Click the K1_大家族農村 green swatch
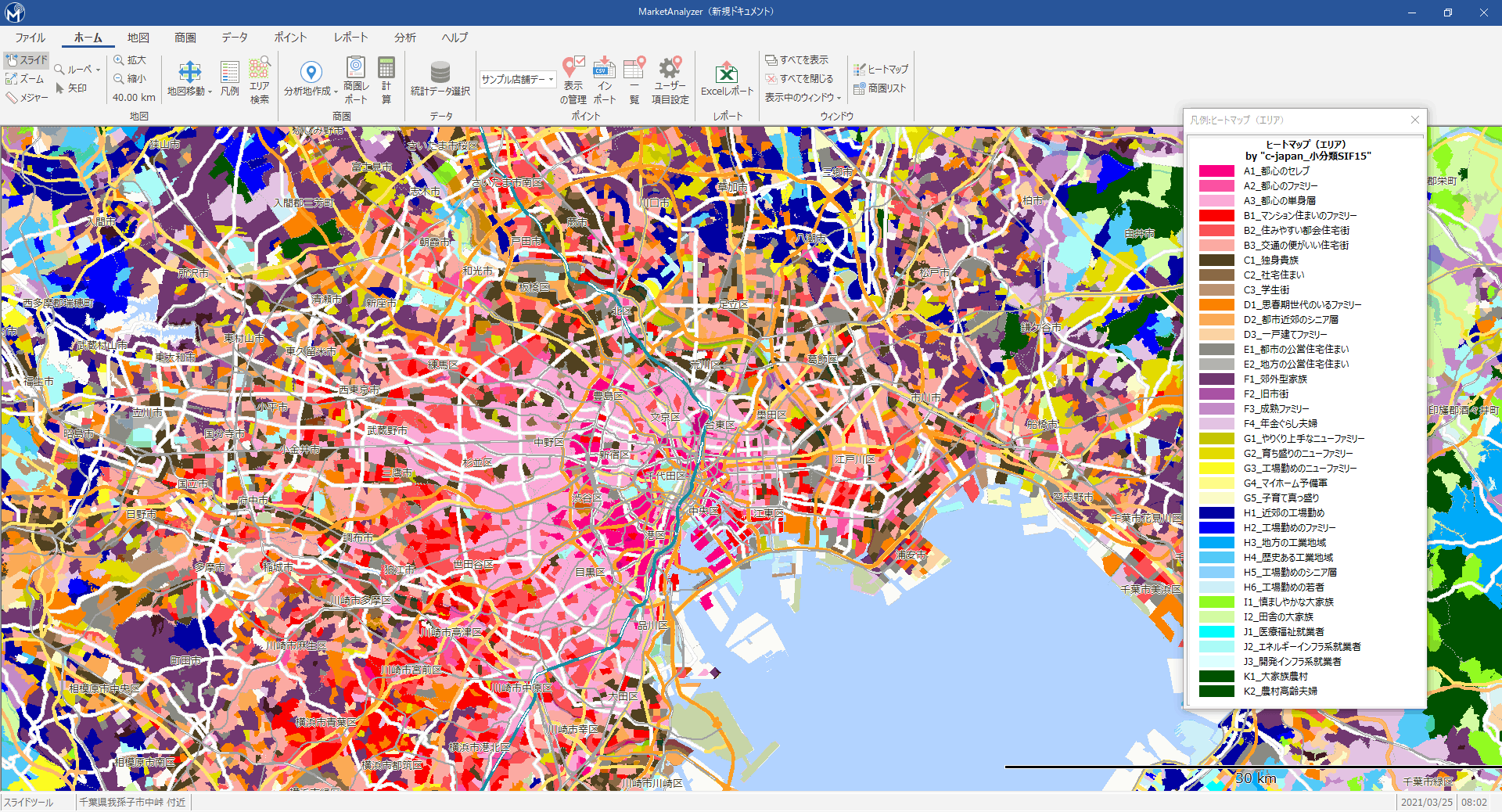This screenshot has height=812, width=1502. 1216,676
